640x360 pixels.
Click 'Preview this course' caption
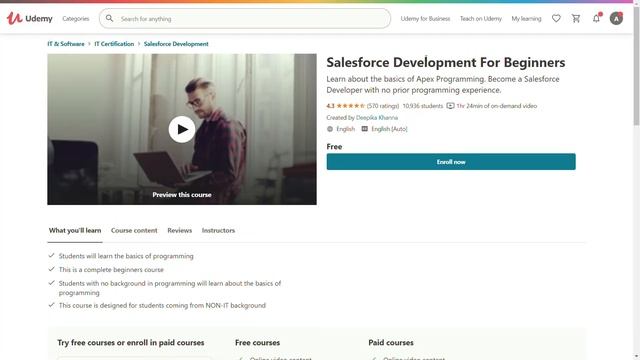(x=182, y=195)
